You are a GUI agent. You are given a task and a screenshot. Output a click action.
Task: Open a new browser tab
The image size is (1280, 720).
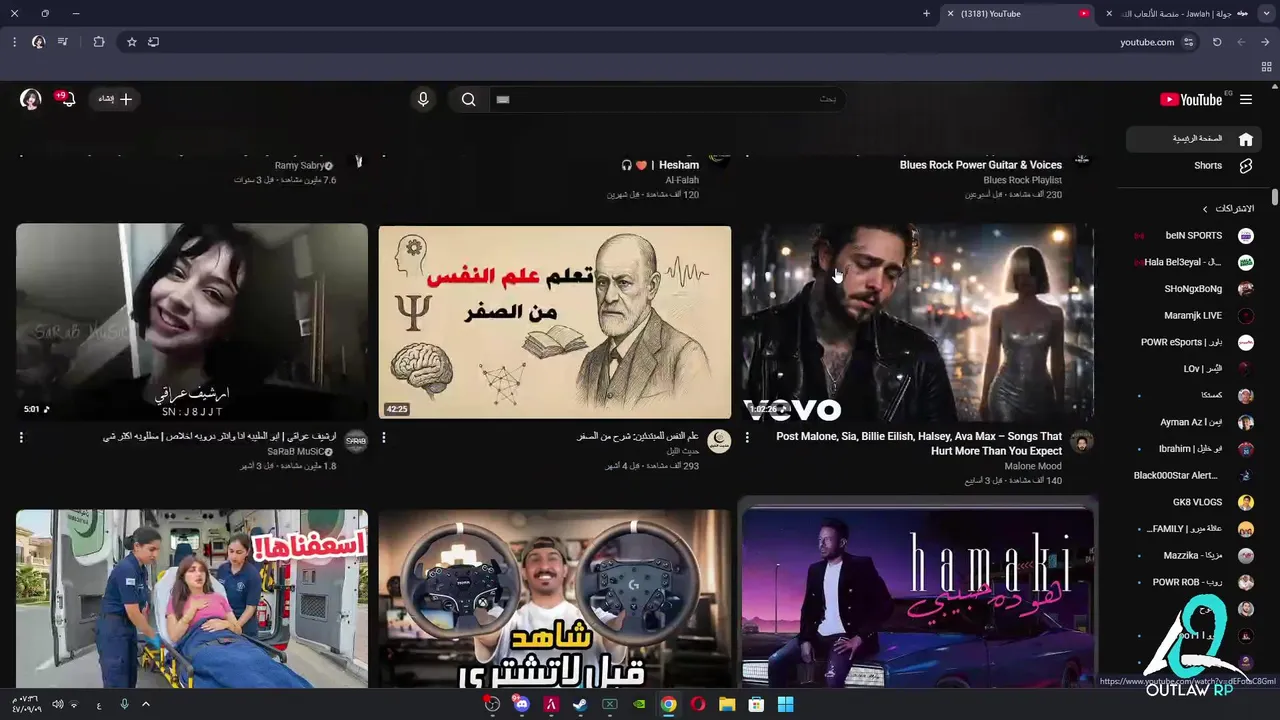tap(926, 14)
